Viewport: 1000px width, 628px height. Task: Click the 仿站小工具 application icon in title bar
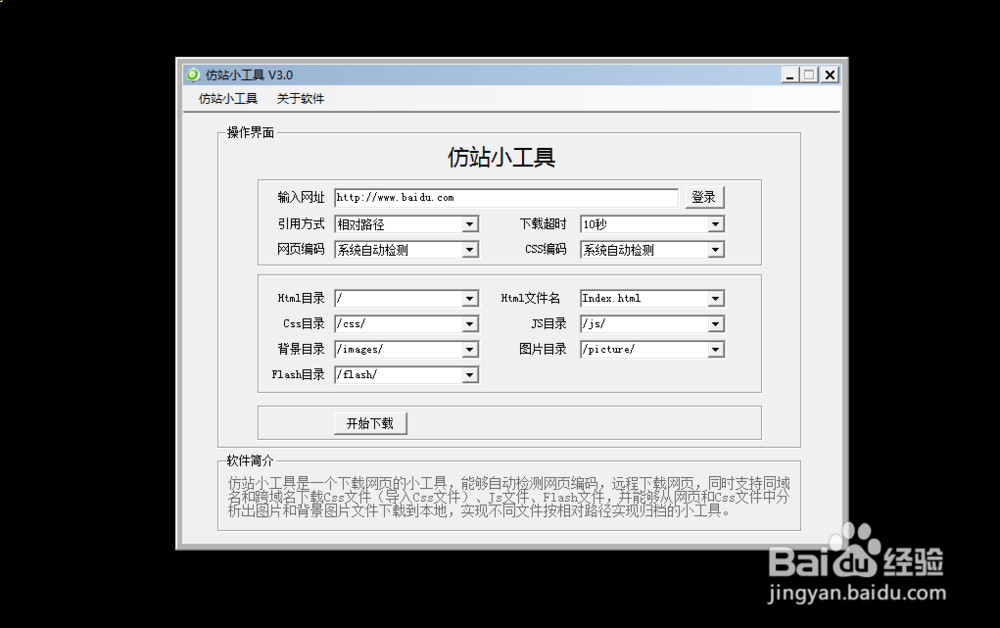(191, 74)
